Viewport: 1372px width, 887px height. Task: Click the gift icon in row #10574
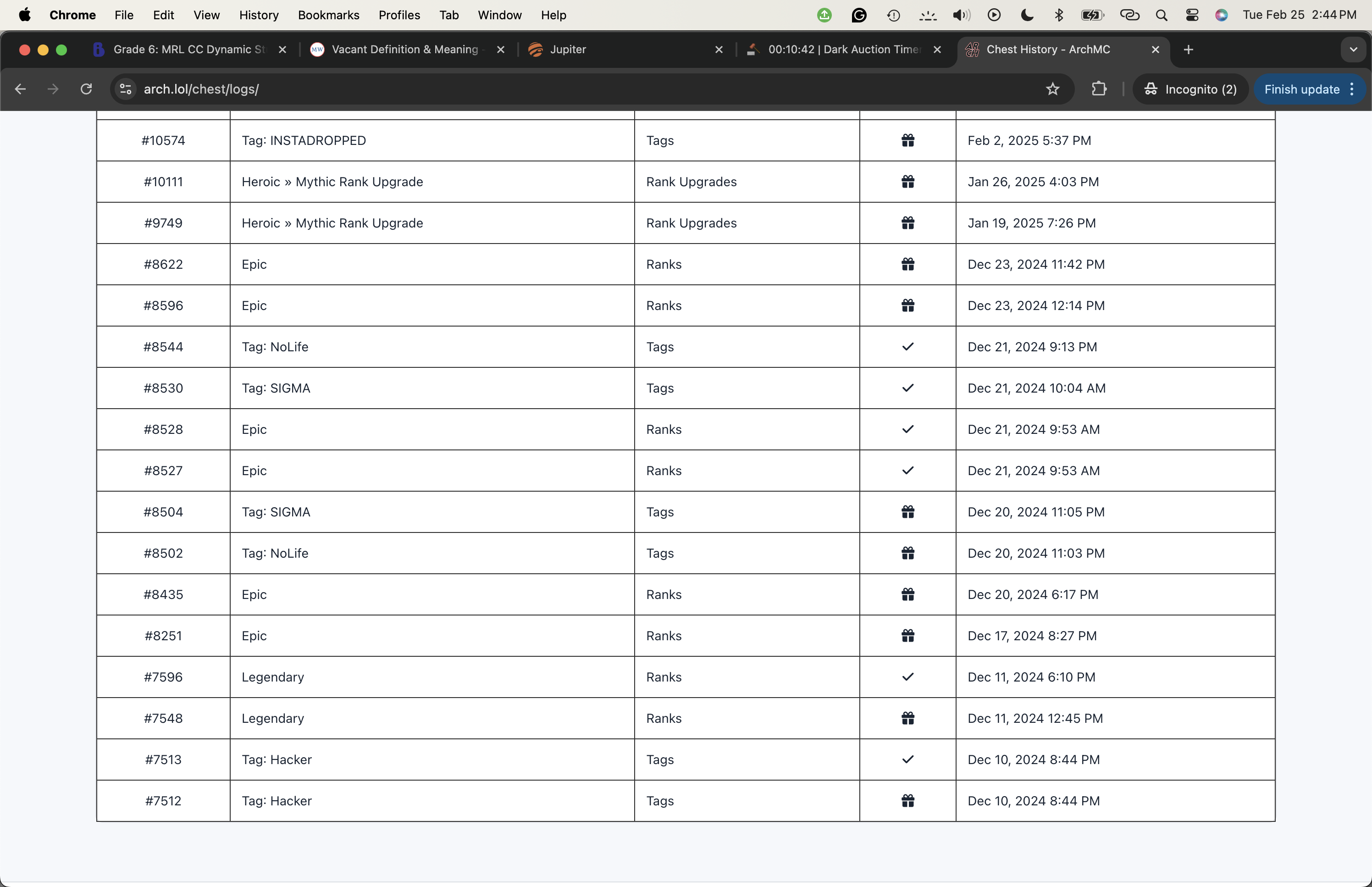pos(907,140)
